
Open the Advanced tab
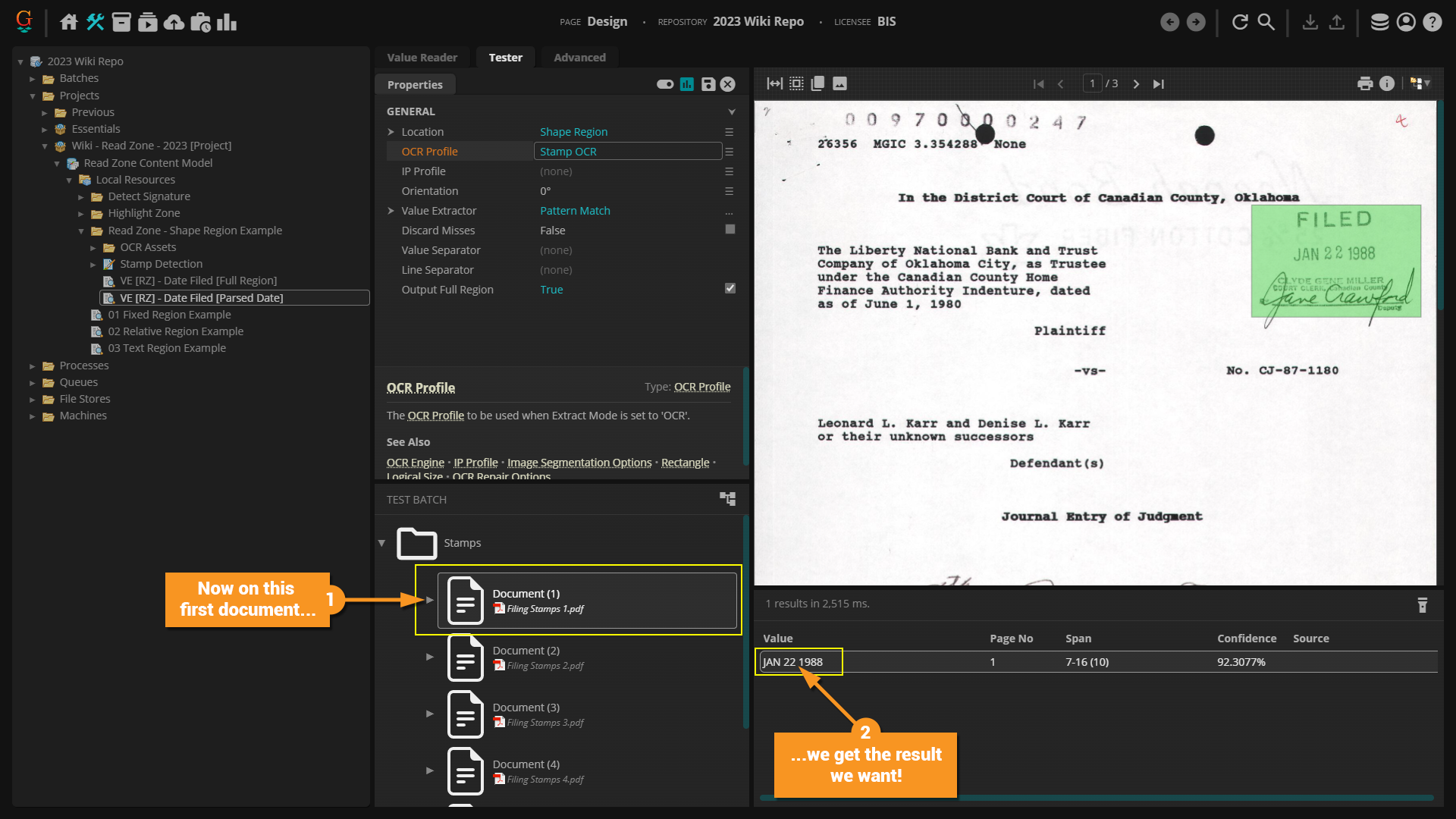click(x=579, y=58)
